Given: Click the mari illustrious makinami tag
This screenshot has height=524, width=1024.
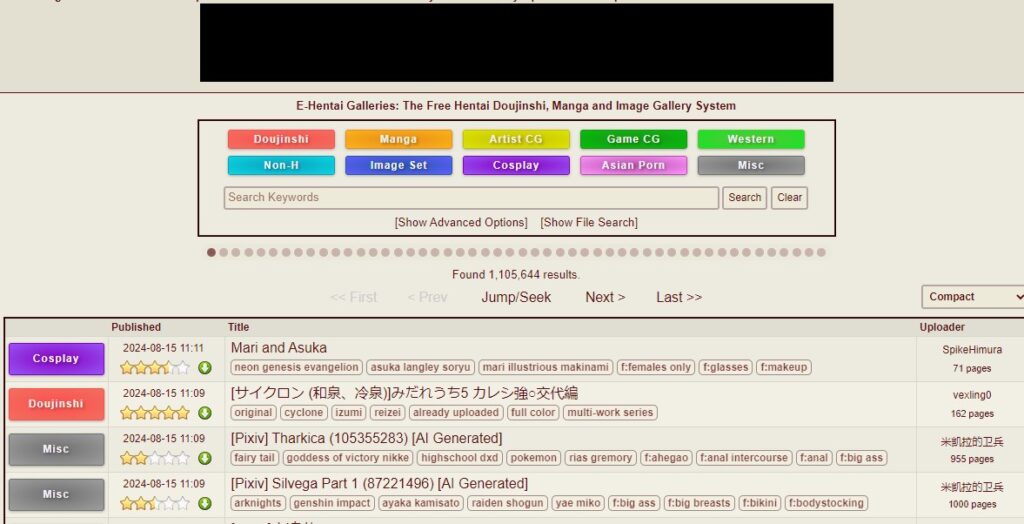Looking at the screenshot, I should [x=545, y=367].
